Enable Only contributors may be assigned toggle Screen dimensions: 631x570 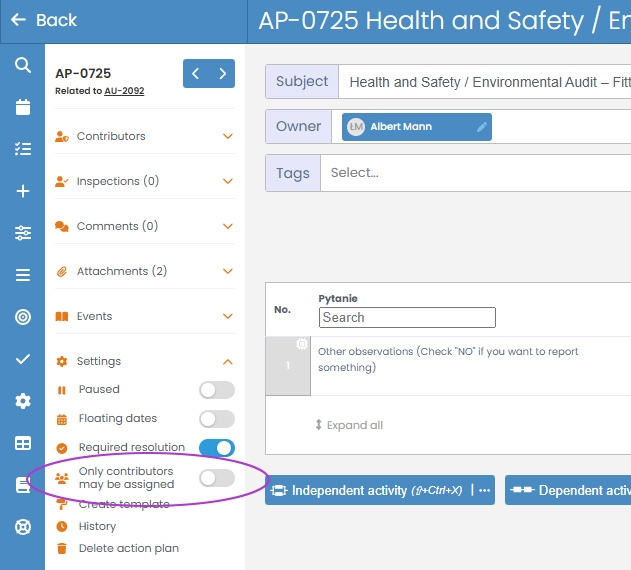click(216, 478)
